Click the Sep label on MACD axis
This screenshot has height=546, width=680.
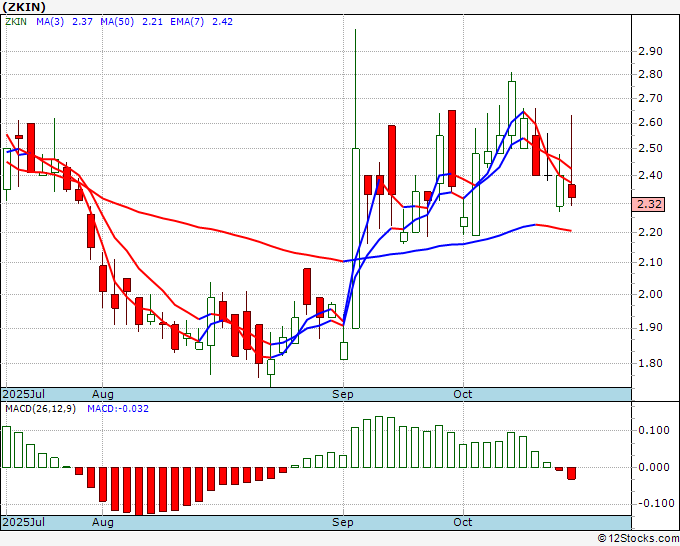tap(343, 522)
